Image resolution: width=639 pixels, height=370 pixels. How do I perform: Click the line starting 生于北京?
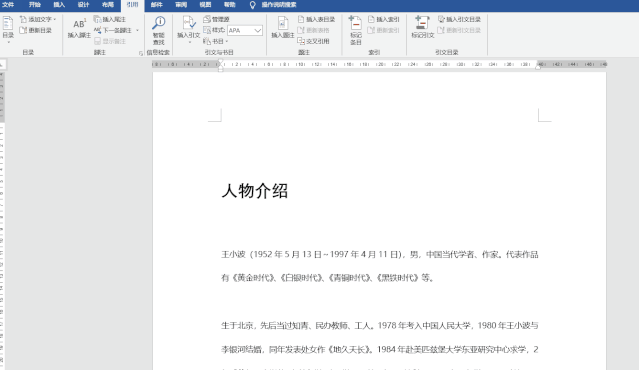pos(380,326)
